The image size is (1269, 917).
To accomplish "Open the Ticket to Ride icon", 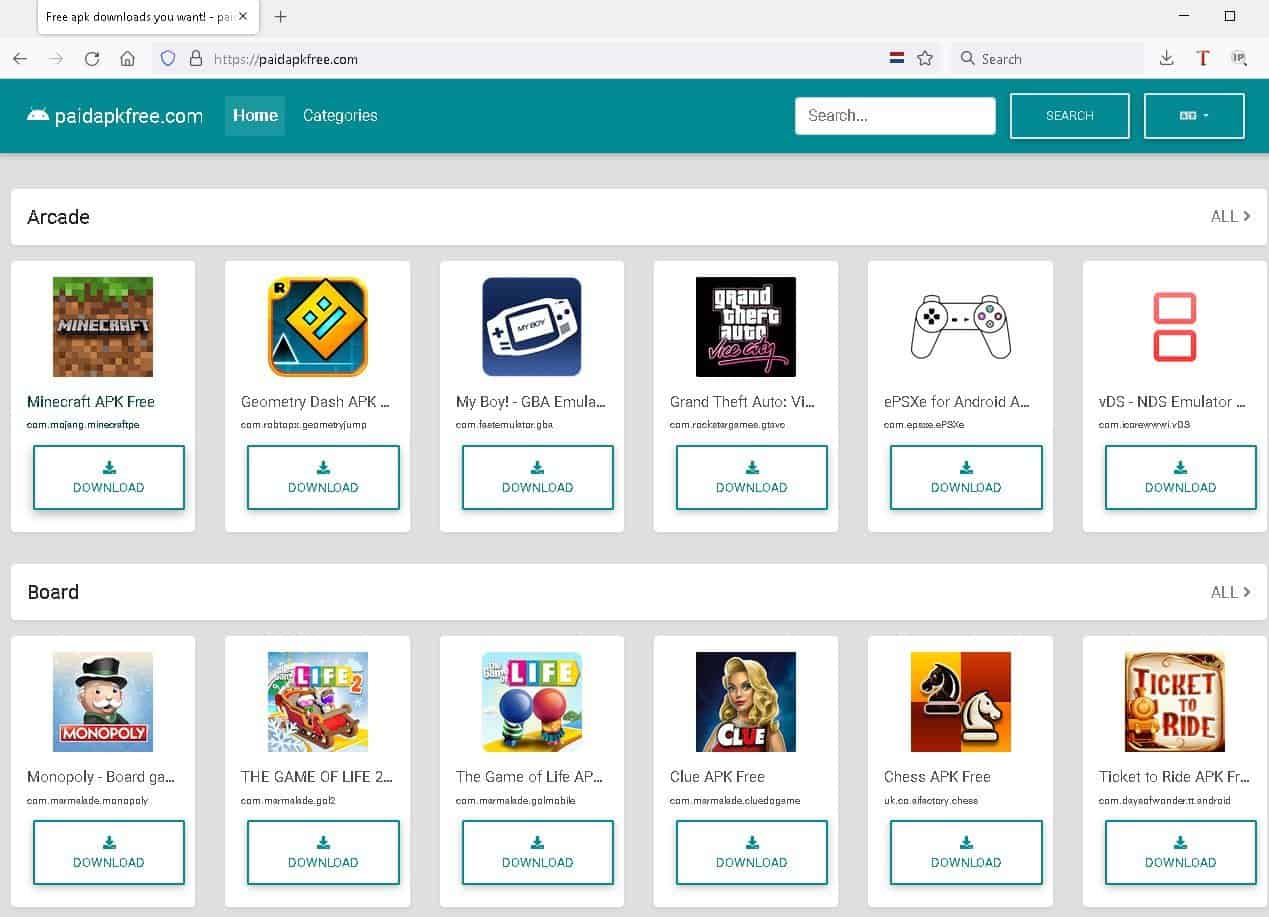I will (x=1174, y=702).
